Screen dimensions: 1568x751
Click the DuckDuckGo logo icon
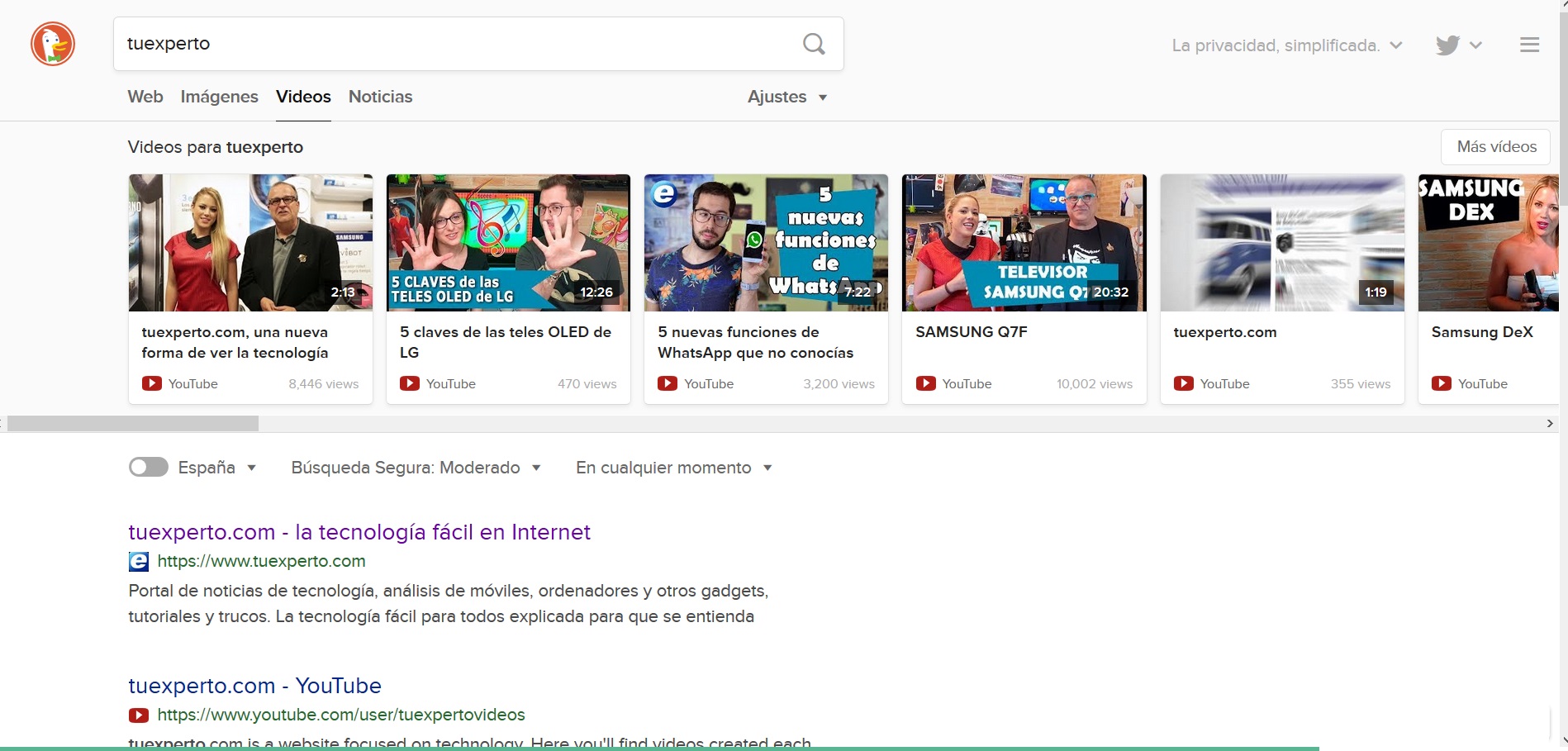pos(53,44)
